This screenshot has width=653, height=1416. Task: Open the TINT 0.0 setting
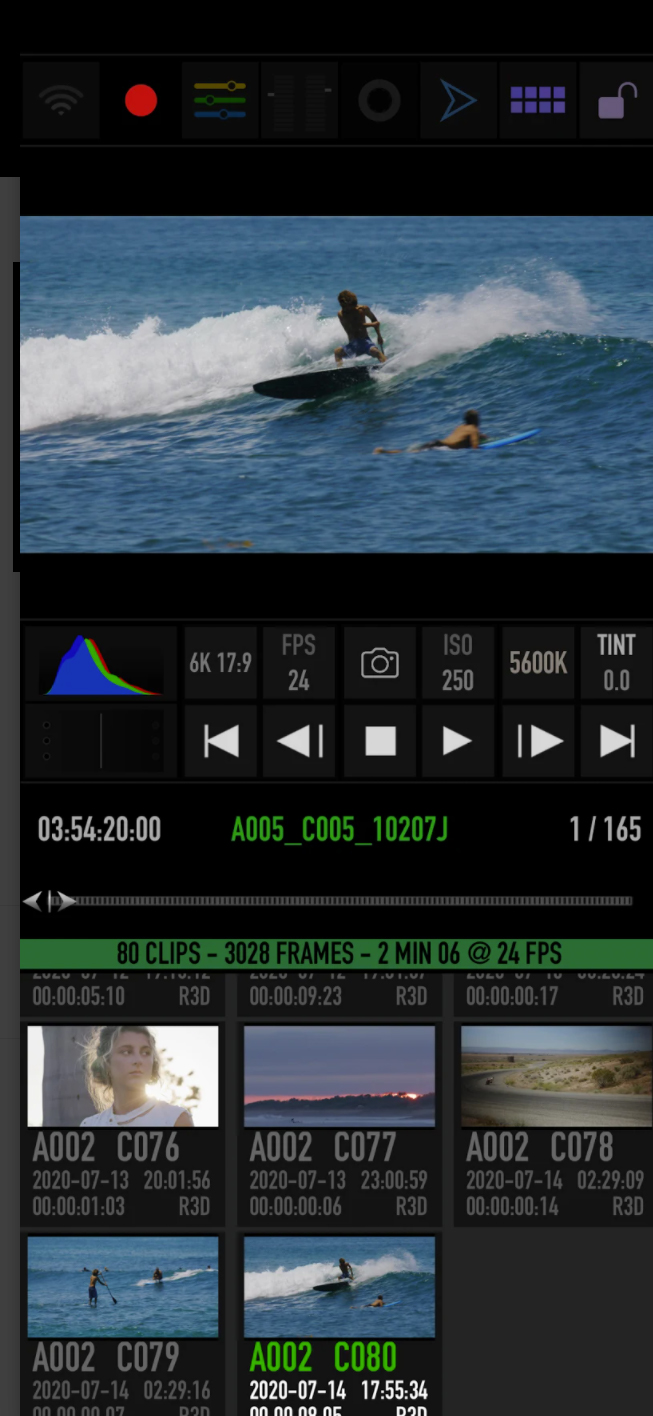click(616, 663)
